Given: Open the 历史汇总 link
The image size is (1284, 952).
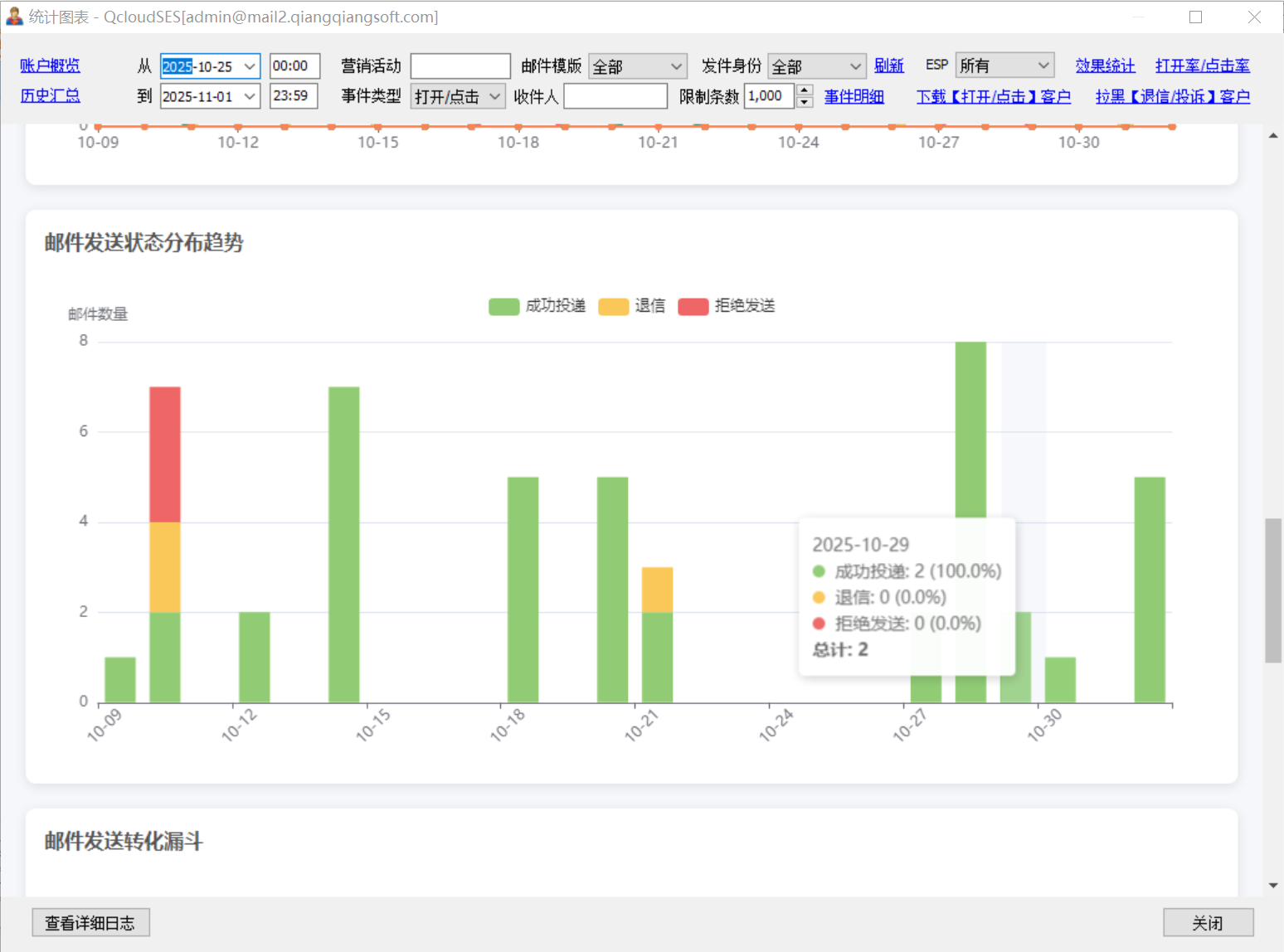Looking at the screenshot, I should [50, 95].
